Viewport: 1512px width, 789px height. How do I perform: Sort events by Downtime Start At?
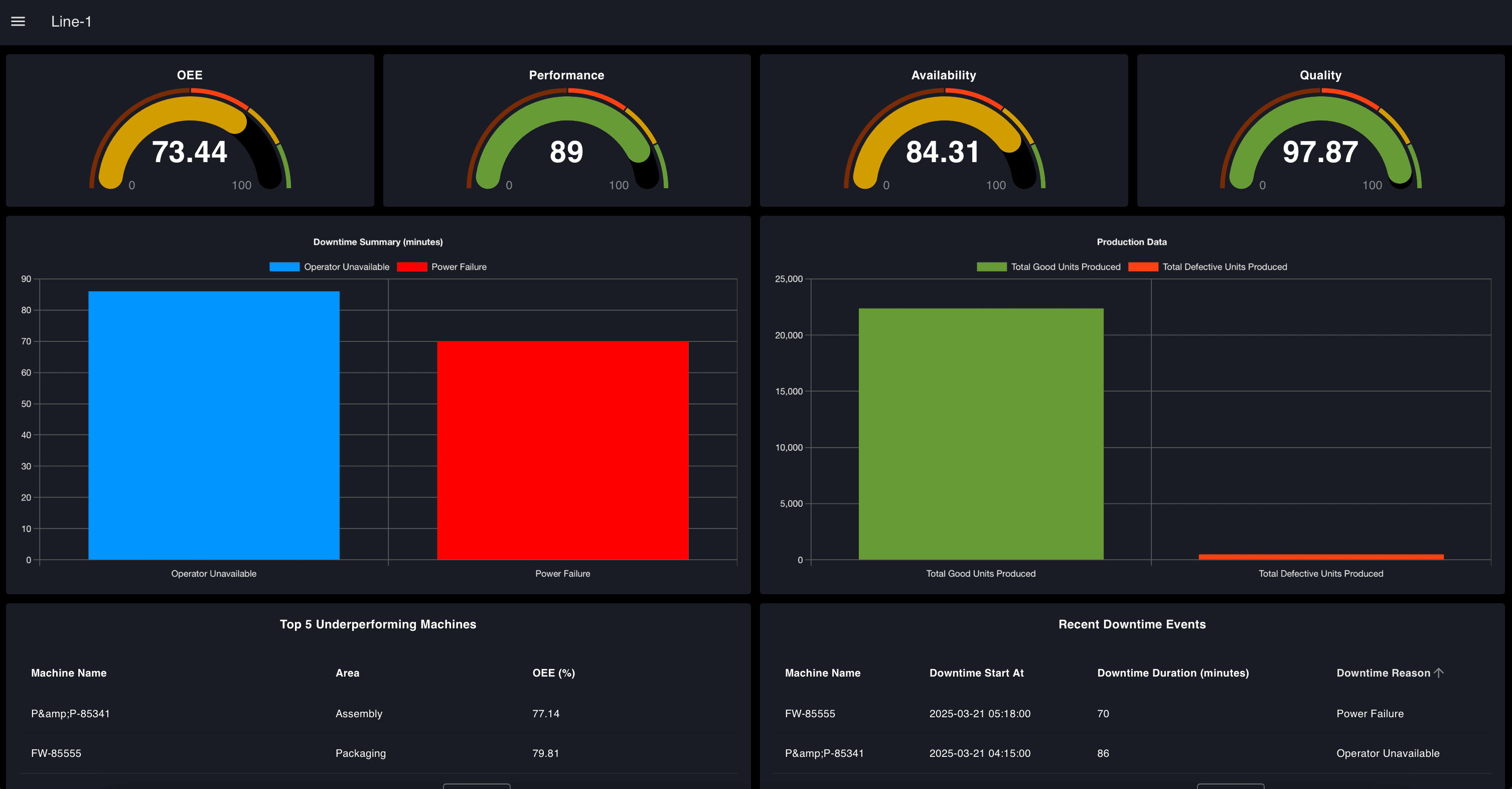click(x=977, y=673)
